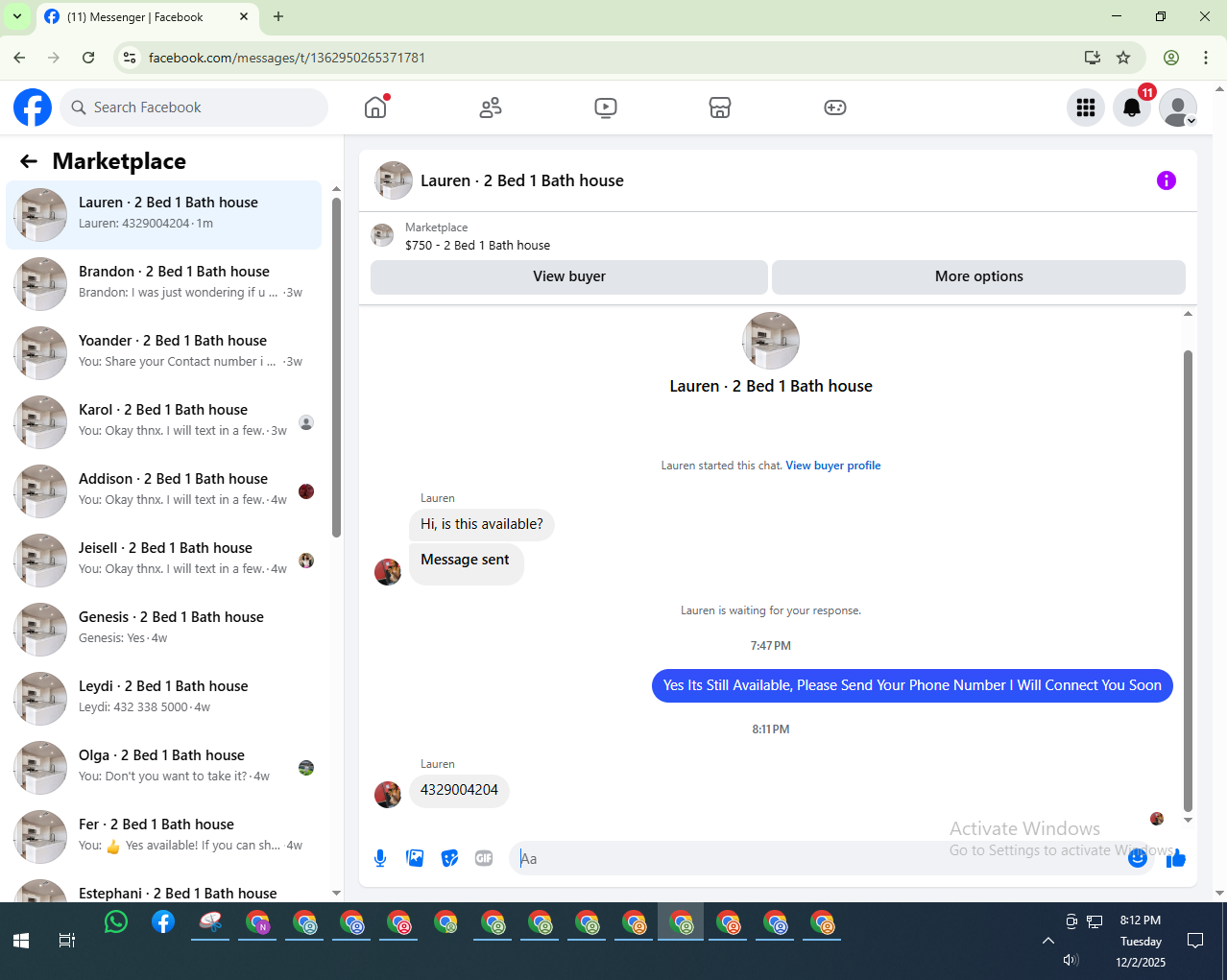Open Jeisell's conversation in the list
Image resolution: width=1227 pixels, height=980 pixels.
(x=164, y=561)
